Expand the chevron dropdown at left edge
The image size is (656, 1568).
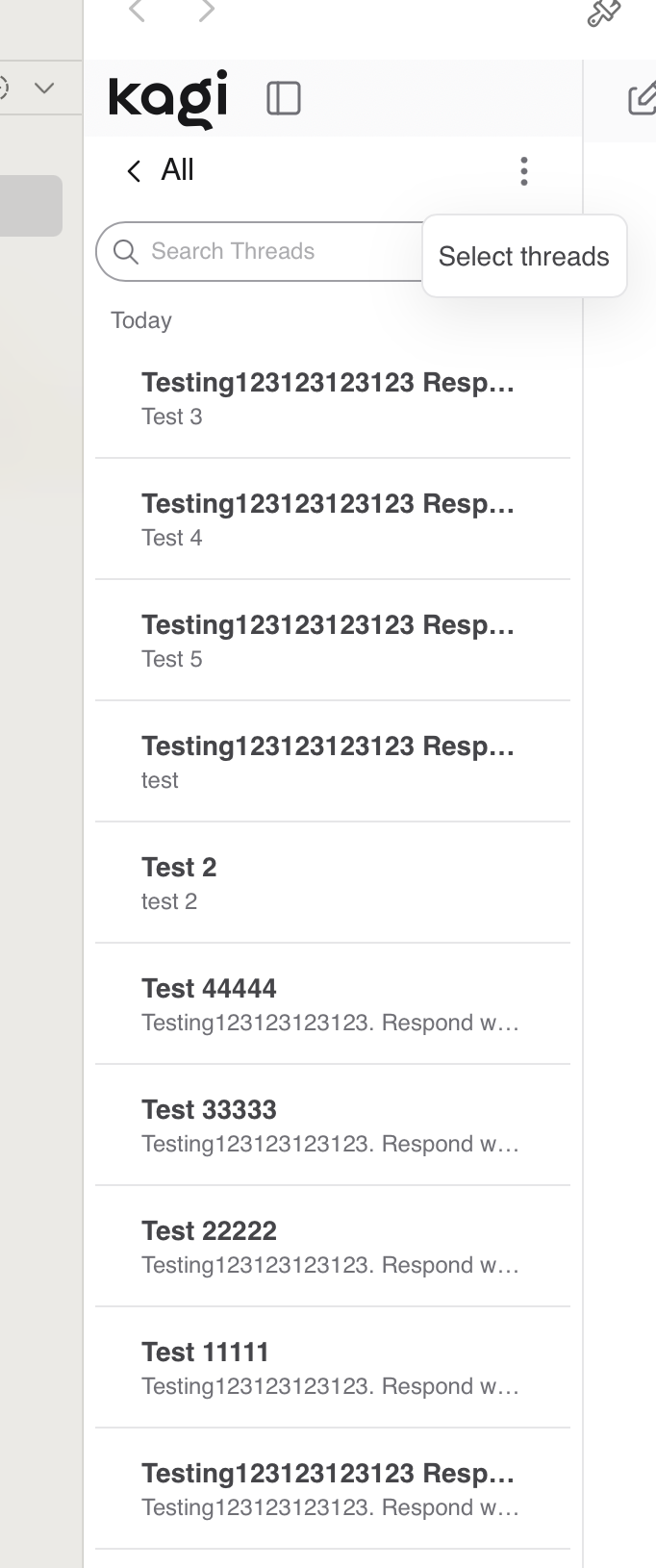(x=44, y=89)
